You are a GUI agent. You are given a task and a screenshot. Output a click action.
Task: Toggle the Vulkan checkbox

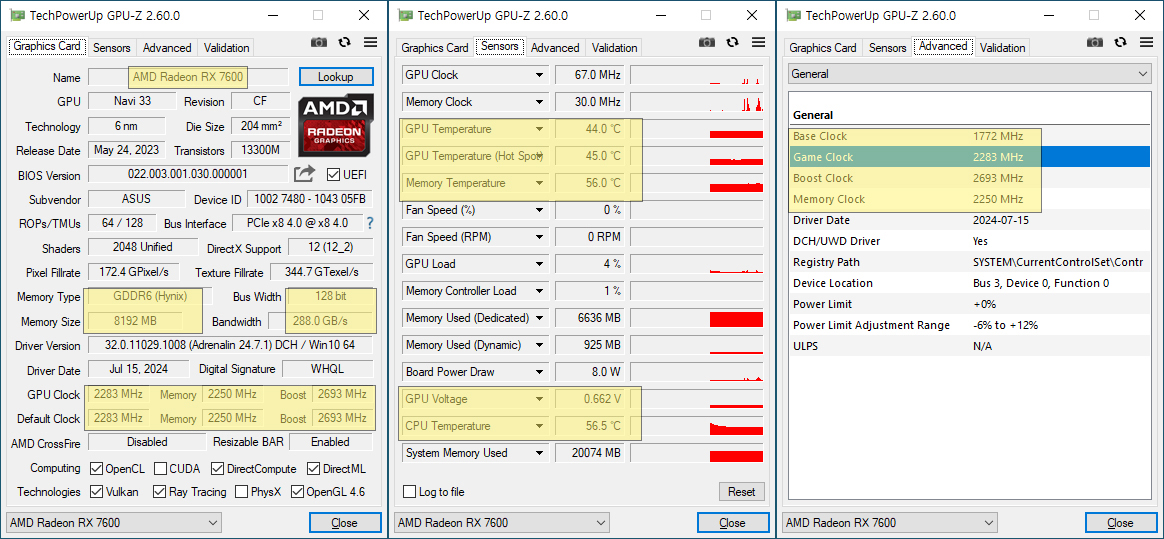pos(96,491)
